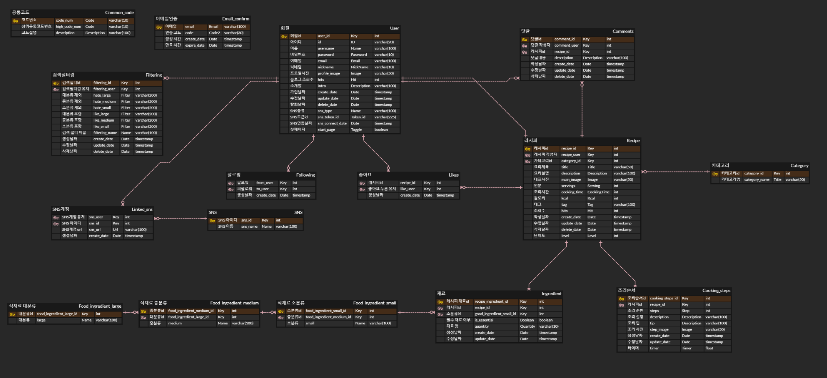Select the quantity row in Ingredient table
827x378 pixels.
(499, 326)
